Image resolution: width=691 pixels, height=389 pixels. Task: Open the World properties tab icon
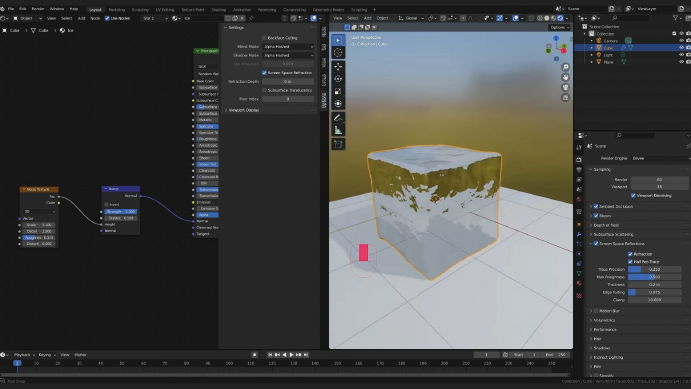[x=579, y=200]
